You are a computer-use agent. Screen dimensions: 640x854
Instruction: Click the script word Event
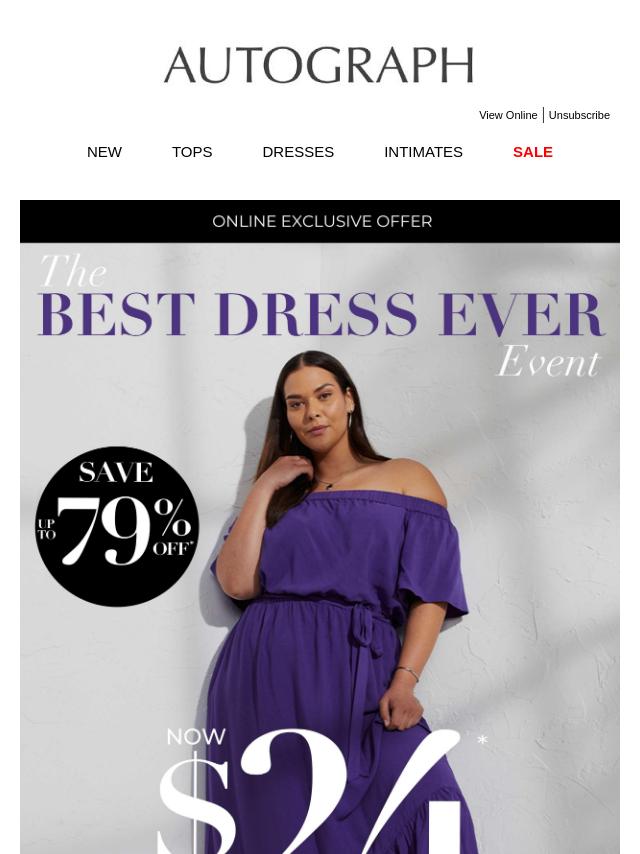(x=548, y=361)
